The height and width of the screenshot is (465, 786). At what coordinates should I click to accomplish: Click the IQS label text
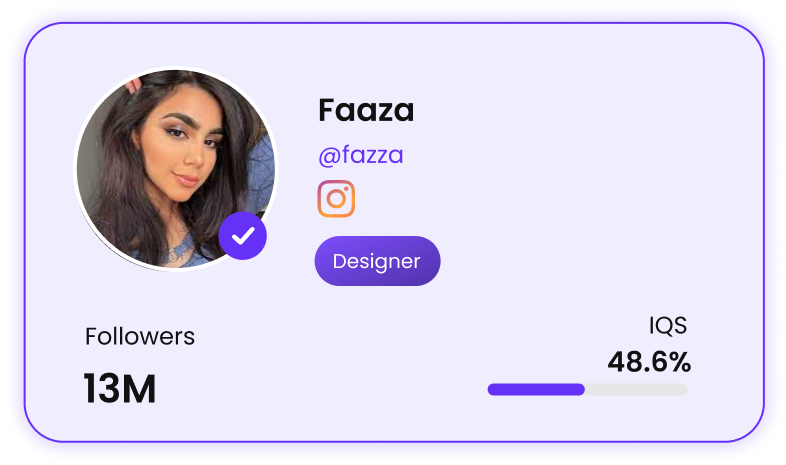(x=668, y=326)
